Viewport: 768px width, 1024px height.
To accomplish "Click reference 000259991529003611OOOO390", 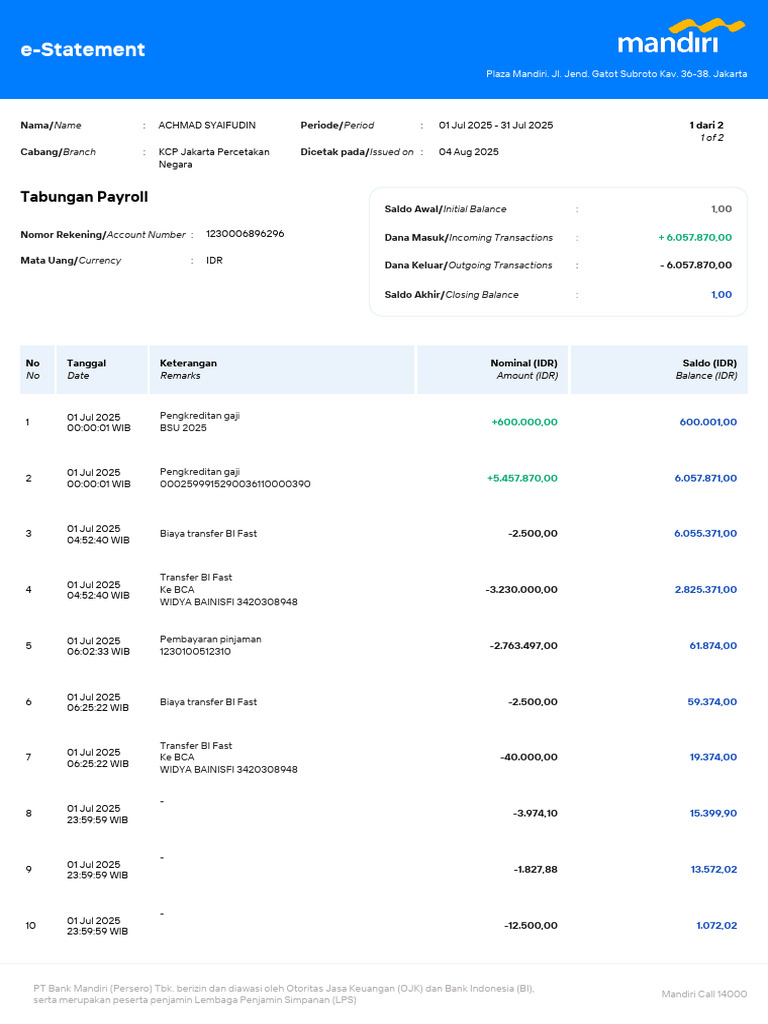I will 235,484.
